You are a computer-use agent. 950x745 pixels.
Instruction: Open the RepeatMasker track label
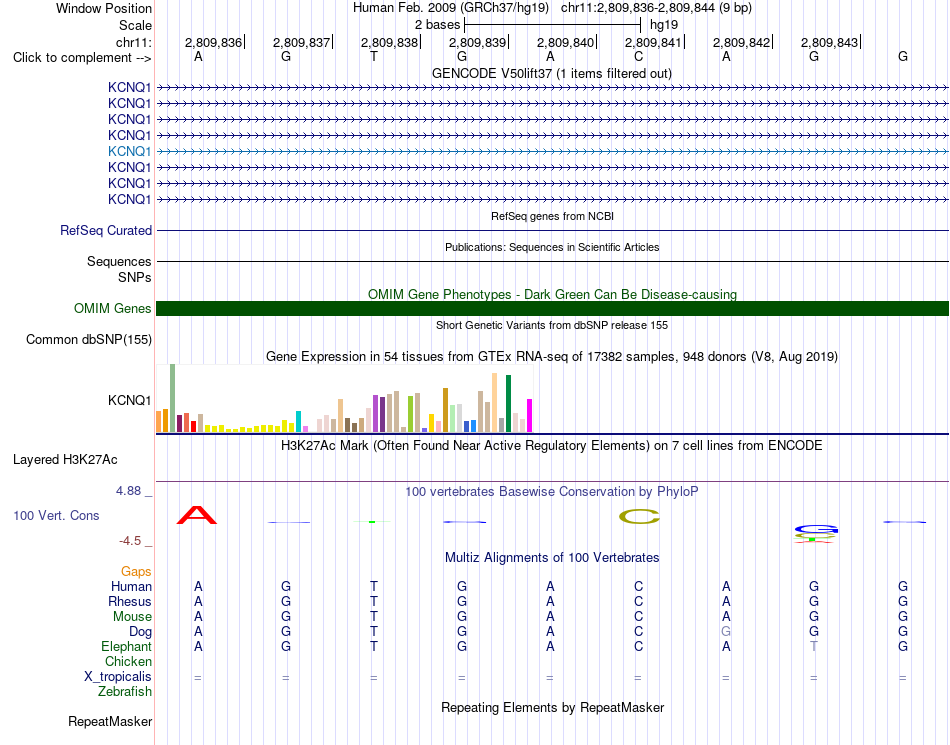pyautogui.click(x=110, y=721)
